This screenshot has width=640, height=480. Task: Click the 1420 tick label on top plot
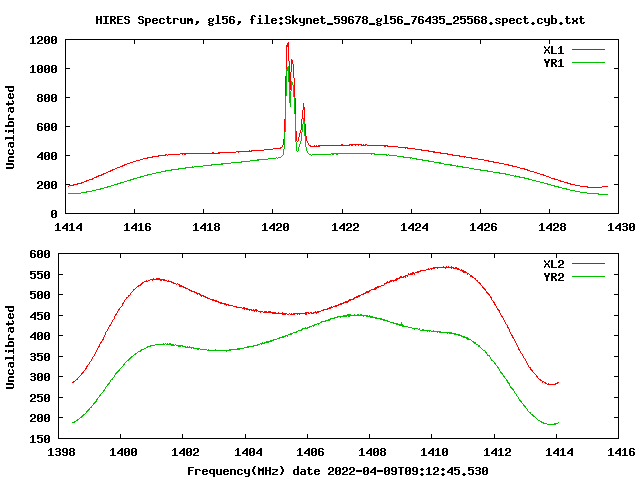click(x=275, y=227)
